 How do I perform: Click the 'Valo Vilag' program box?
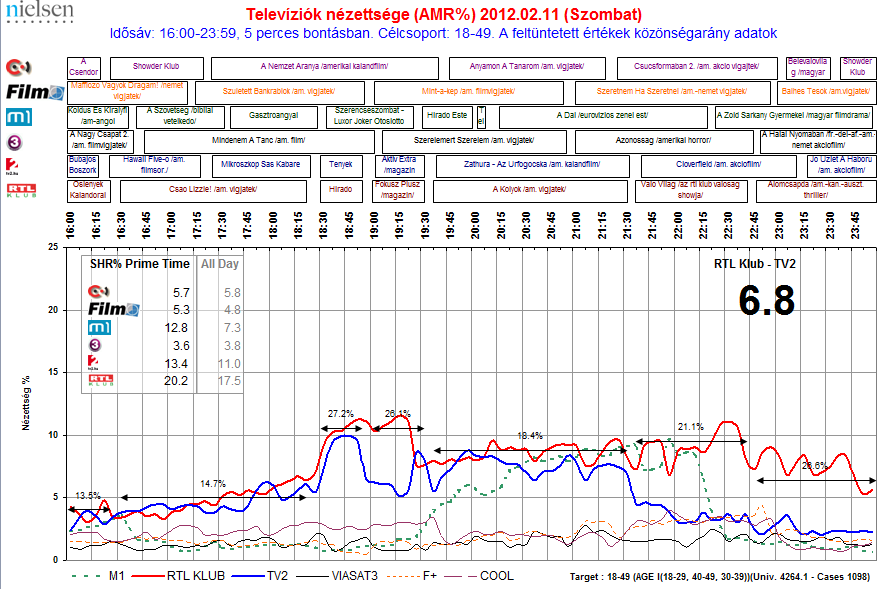click(x=691, y=191)
